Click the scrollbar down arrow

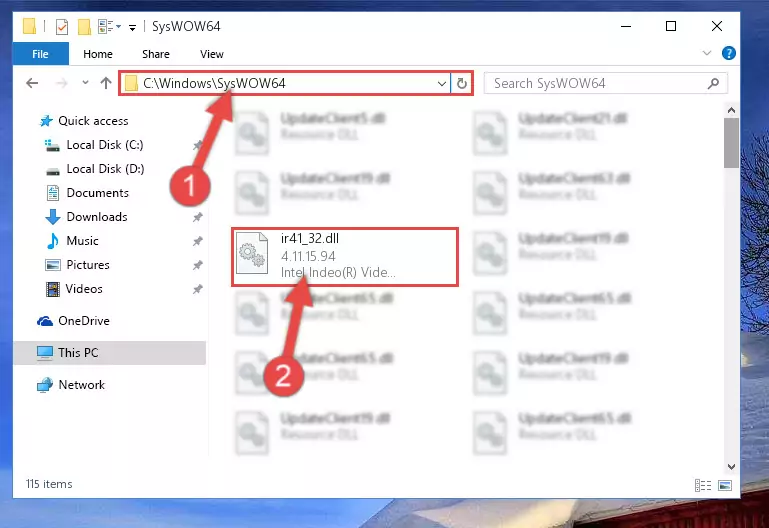(x=731, y=466)
